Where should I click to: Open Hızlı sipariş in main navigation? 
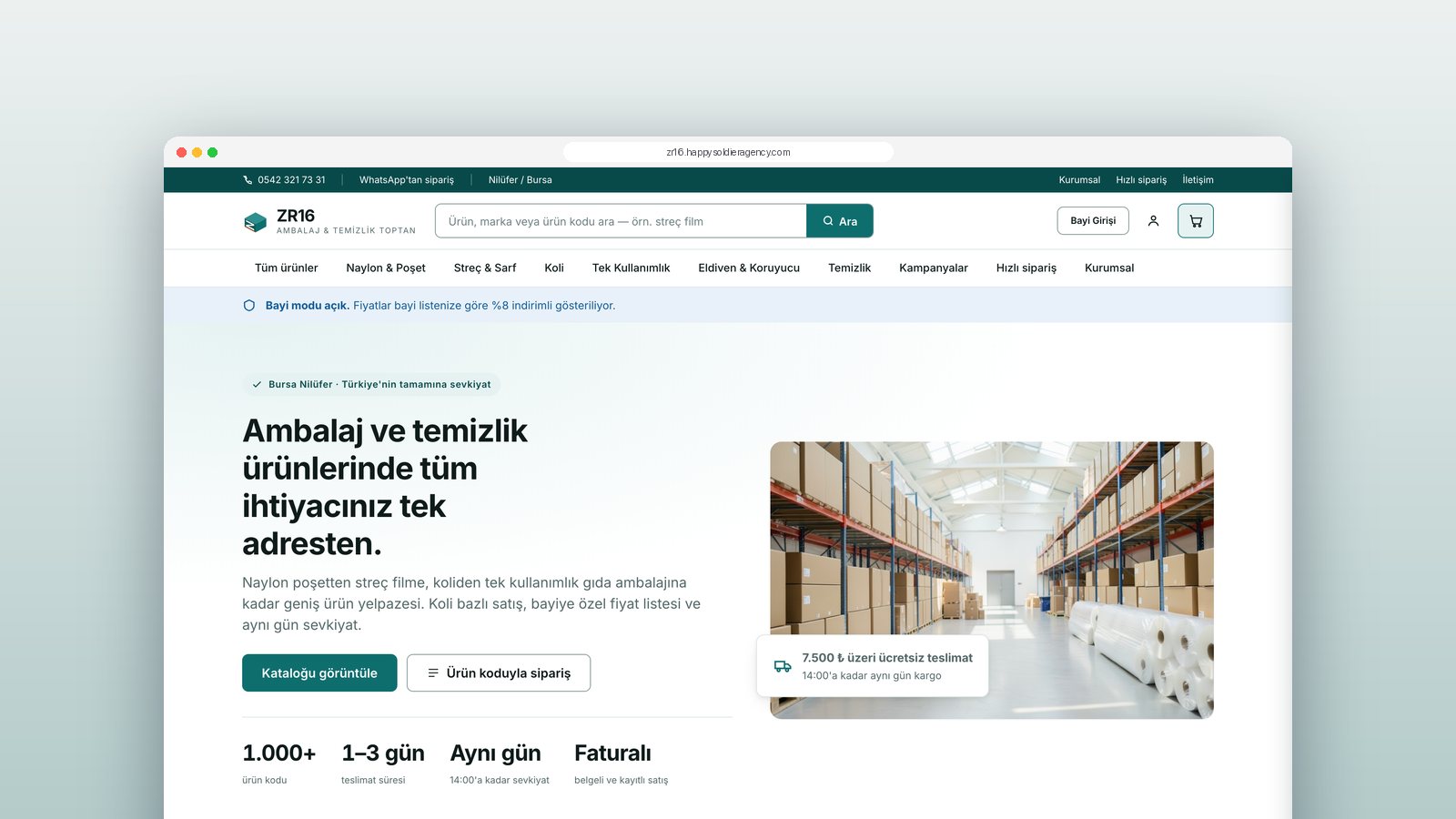click(x=1026, y=268)
